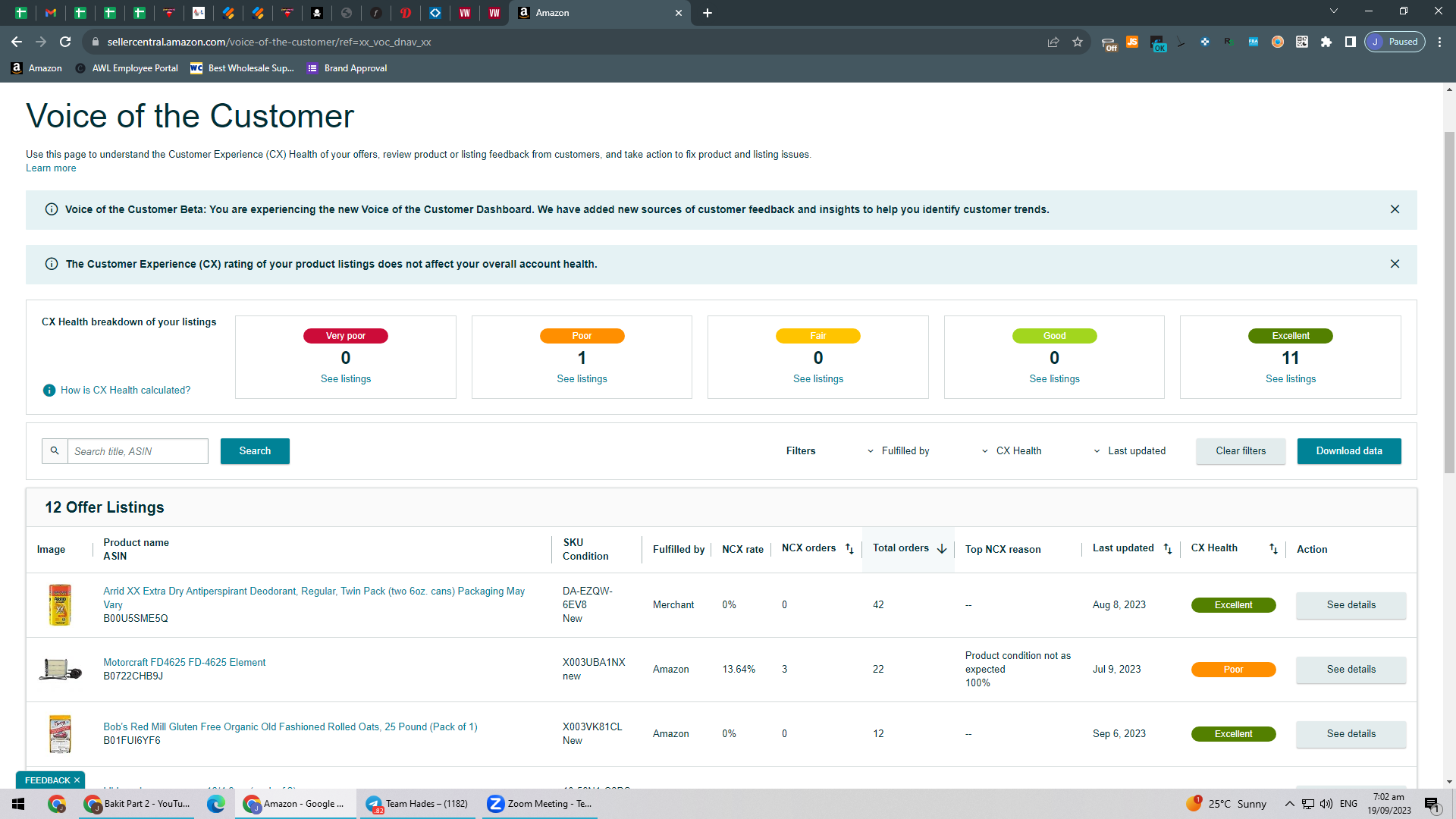Open the Telegram Team Hades taskbar item
Image resolution: width=1456 pixels, height=819 pixels.
417,804
